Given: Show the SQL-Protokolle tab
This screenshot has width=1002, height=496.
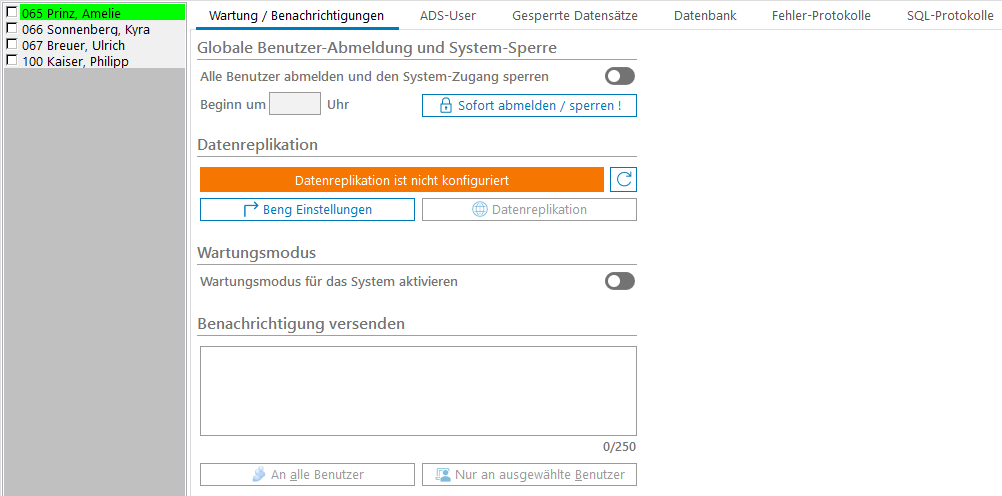Looking at the screenshot, I should pos(949,16).
